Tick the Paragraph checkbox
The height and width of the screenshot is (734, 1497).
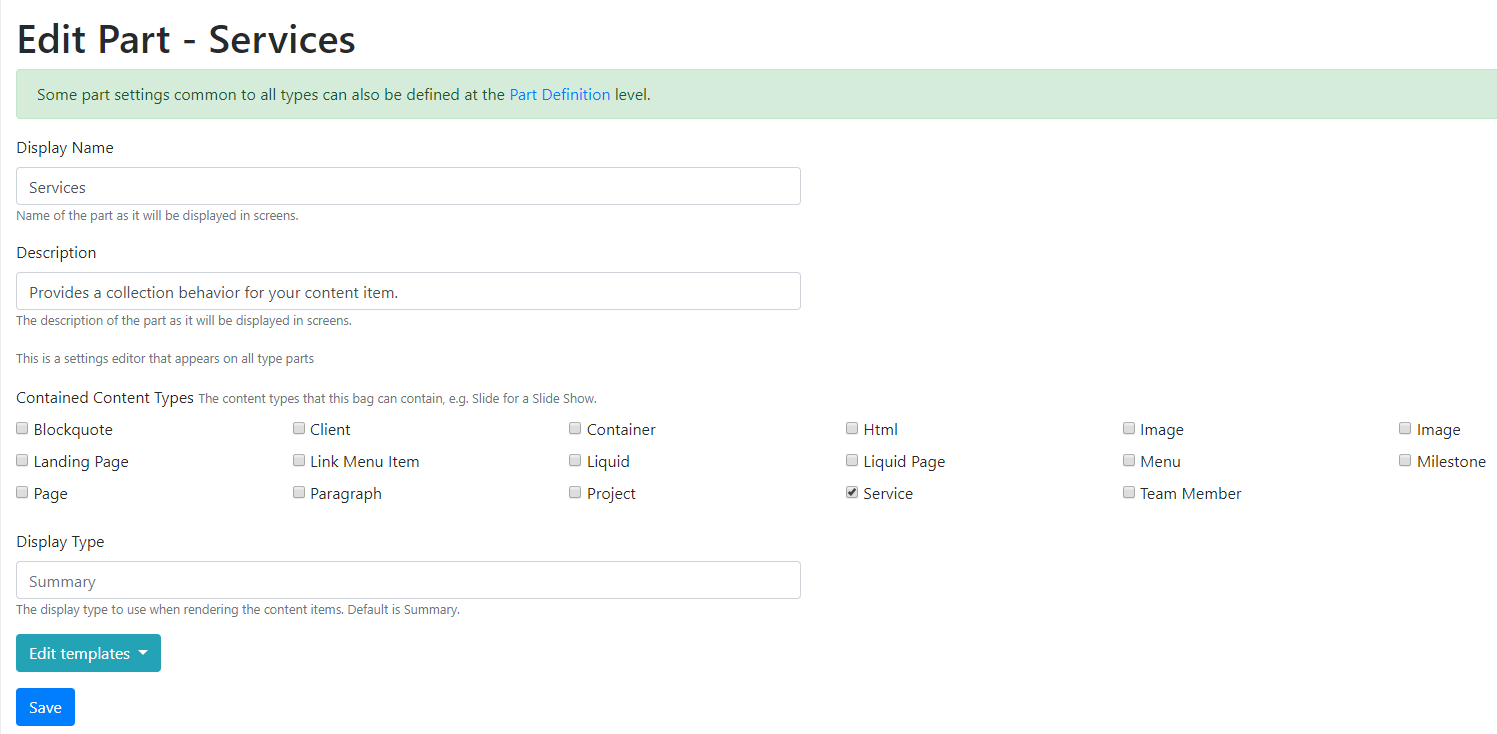[299, 492]
